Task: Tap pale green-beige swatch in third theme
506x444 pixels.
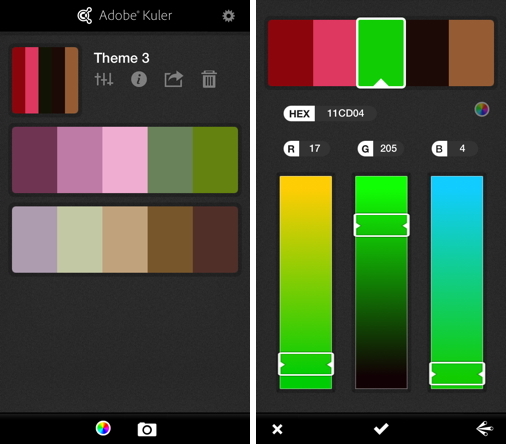Action: (x=80, y=239)
